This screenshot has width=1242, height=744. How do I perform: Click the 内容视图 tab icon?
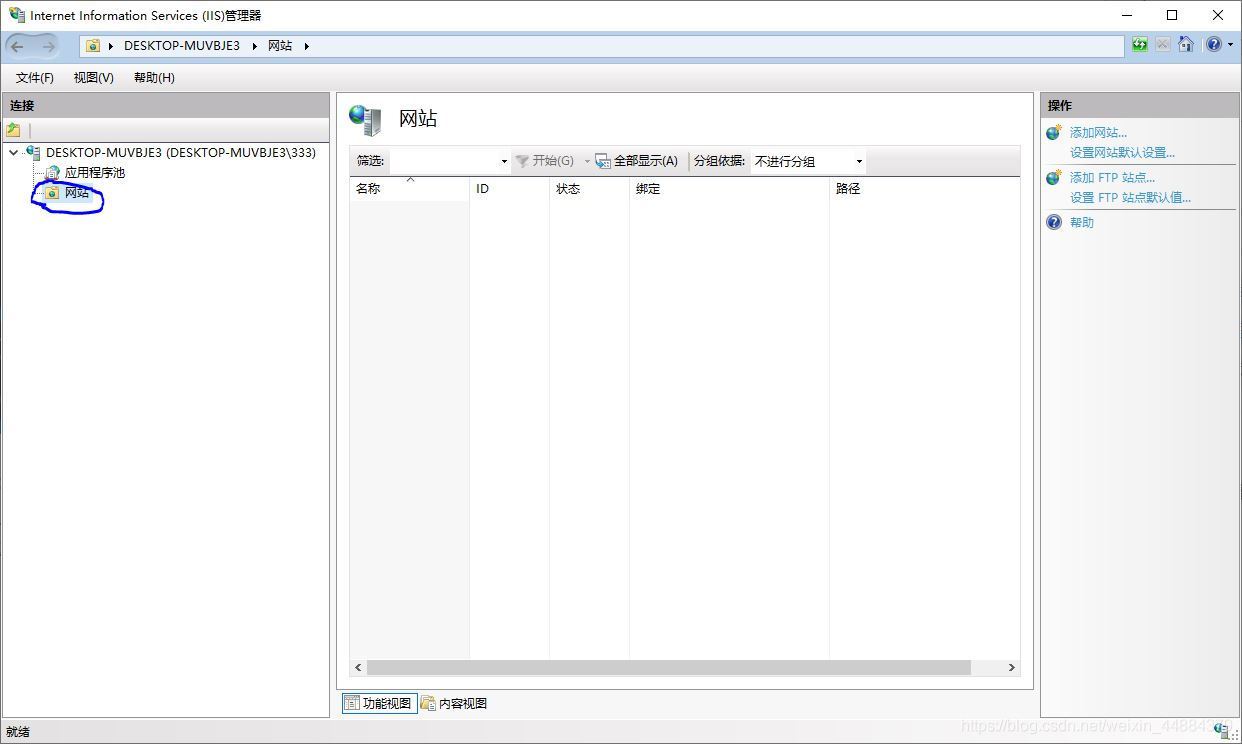tap(428, 703)
